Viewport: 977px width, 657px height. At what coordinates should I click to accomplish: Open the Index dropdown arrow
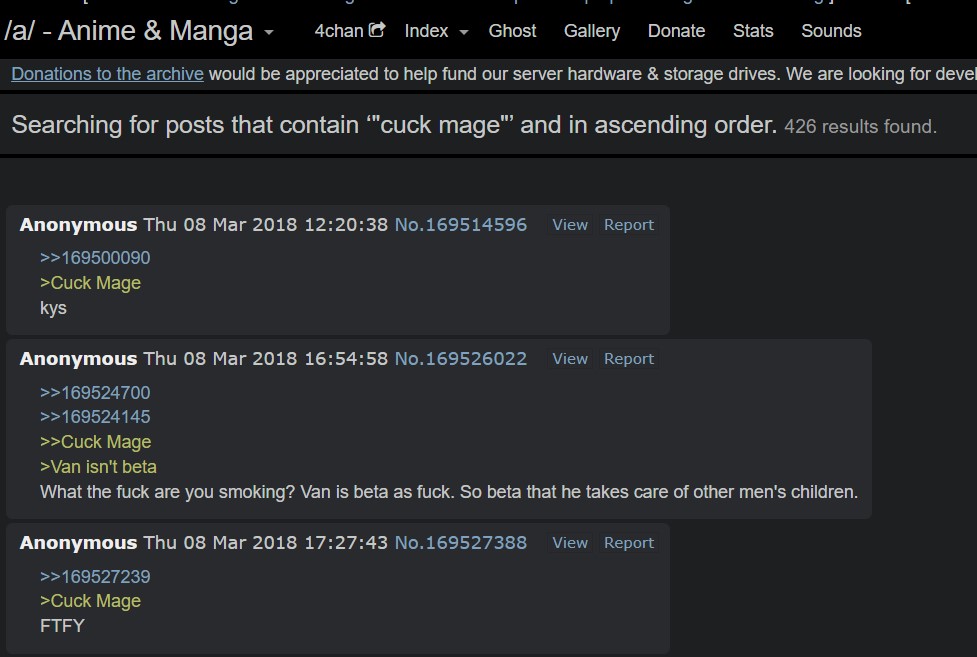point(464,32)
